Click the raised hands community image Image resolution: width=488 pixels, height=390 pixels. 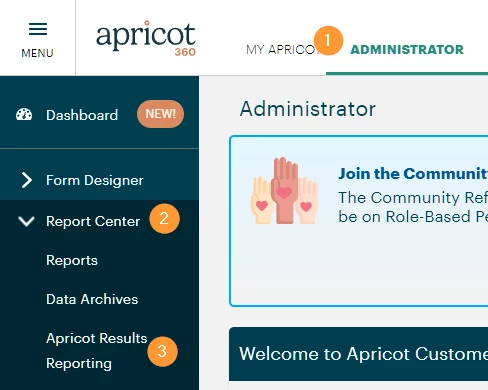(x=284, y=191)
